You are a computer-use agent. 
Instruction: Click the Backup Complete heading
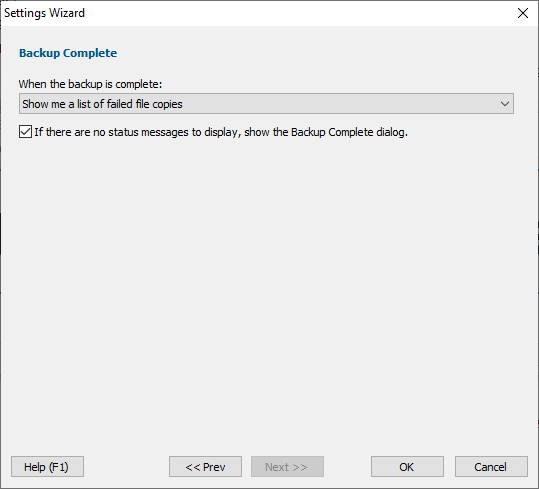tap(68, 53)
